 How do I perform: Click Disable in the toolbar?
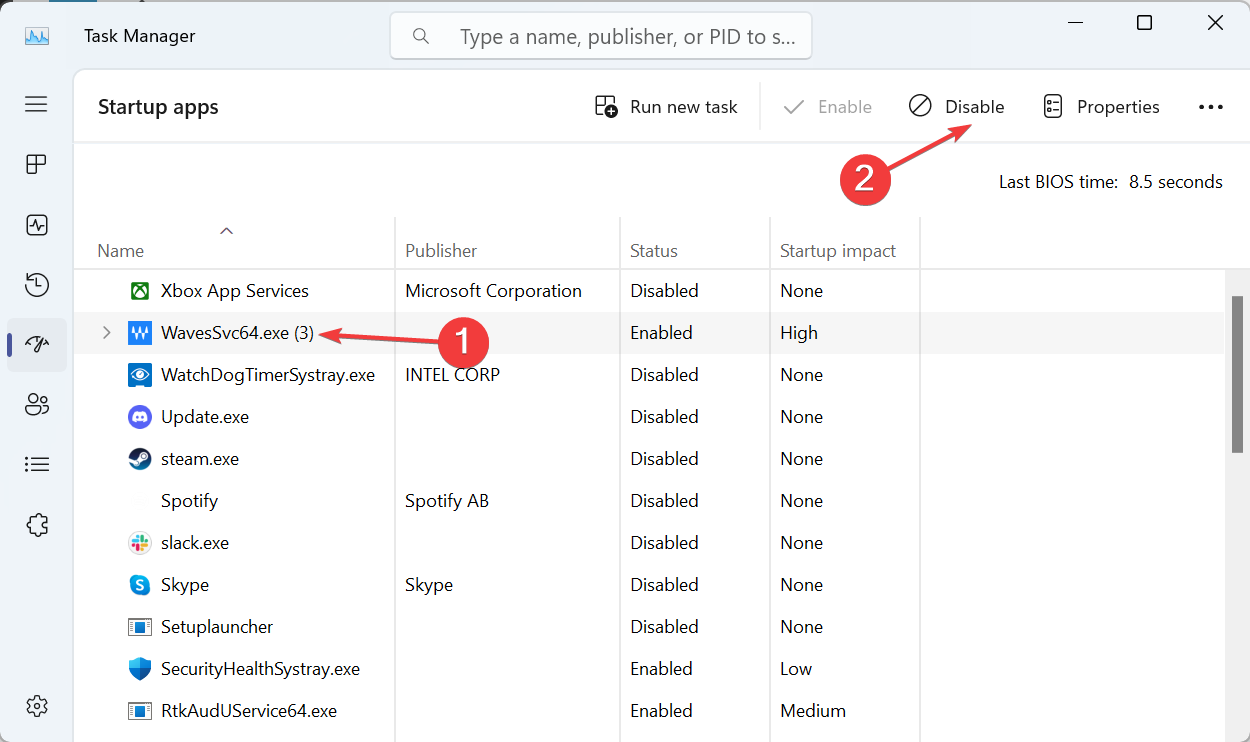[957, 107]
